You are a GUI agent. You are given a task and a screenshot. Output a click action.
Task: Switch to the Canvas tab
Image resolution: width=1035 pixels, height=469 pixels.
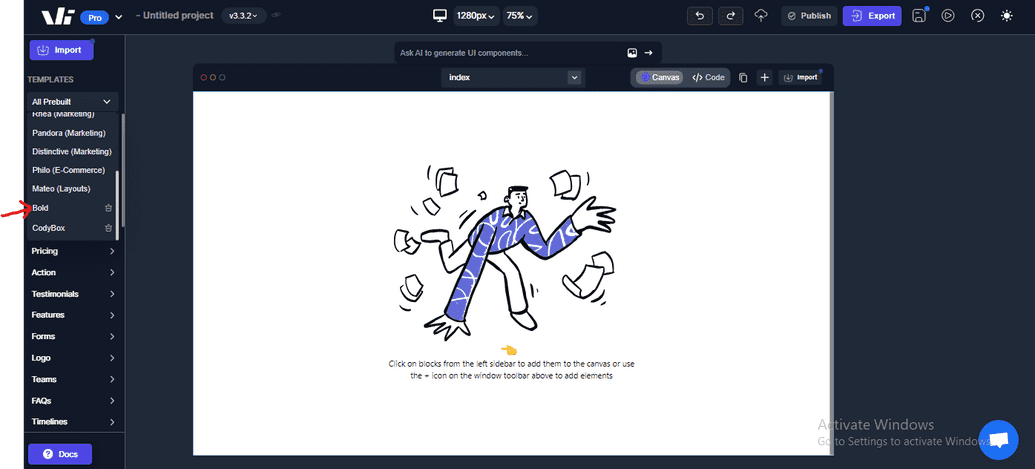click(x=659, y=77)
